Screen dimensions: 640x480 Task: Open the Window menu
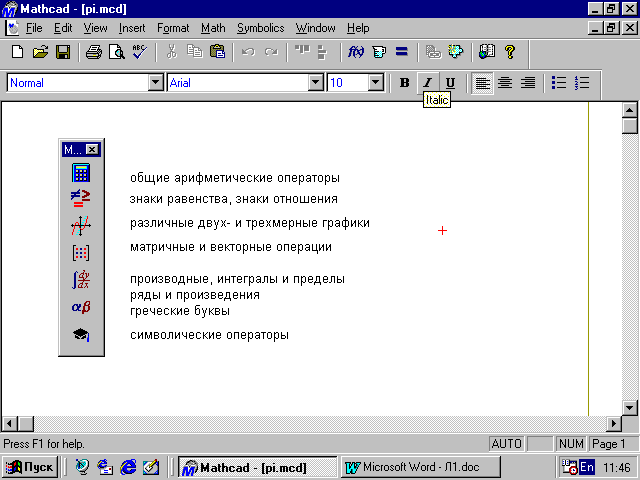pos(316,28)
